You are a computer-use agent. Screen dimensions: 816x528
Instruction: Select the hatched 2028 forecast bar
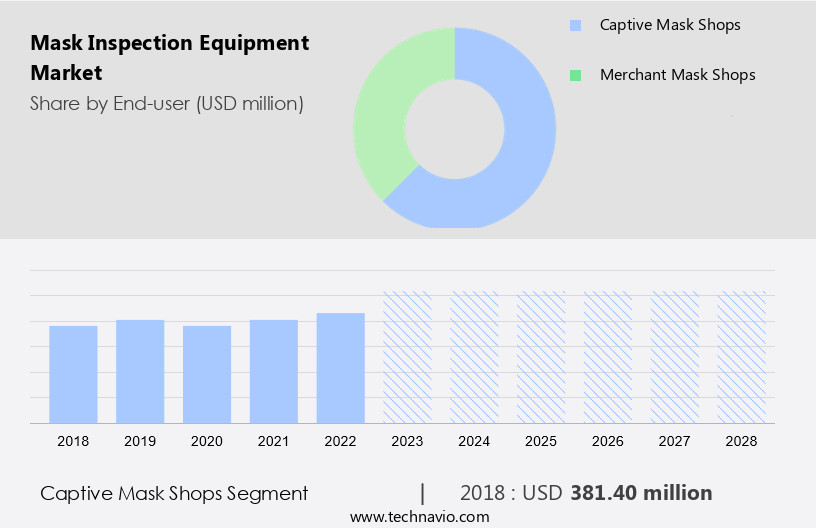click(742, 357)
